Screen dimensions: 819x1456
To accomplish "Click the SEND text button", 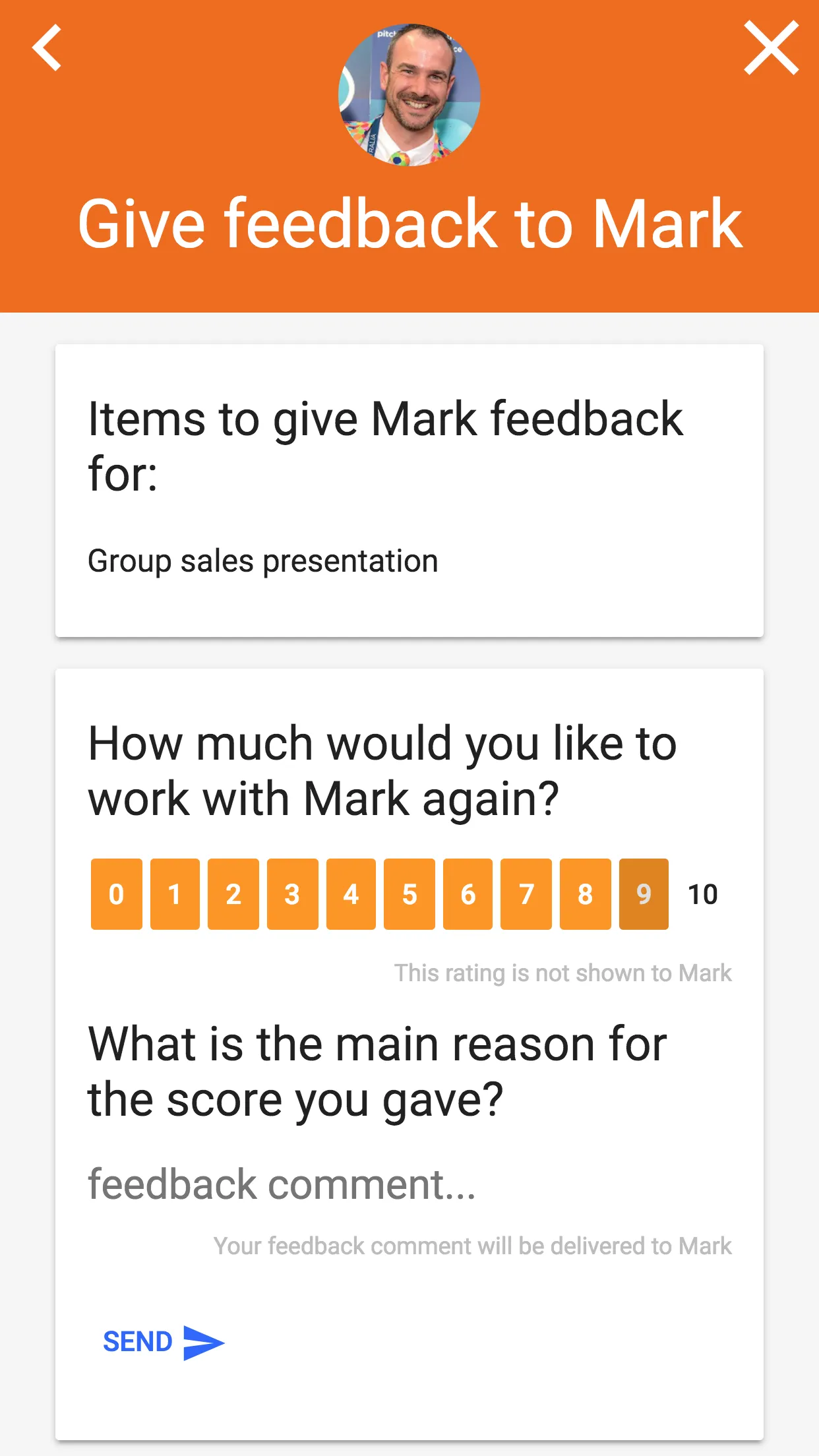I will point(137,1342).
